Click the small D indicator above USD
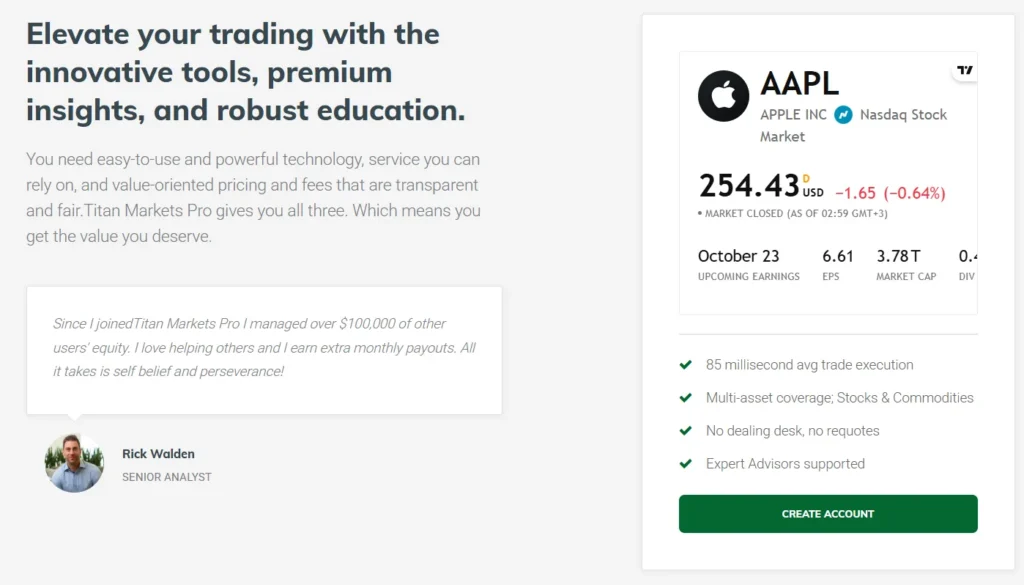The image size is (1024, 585). pos(806,178)
